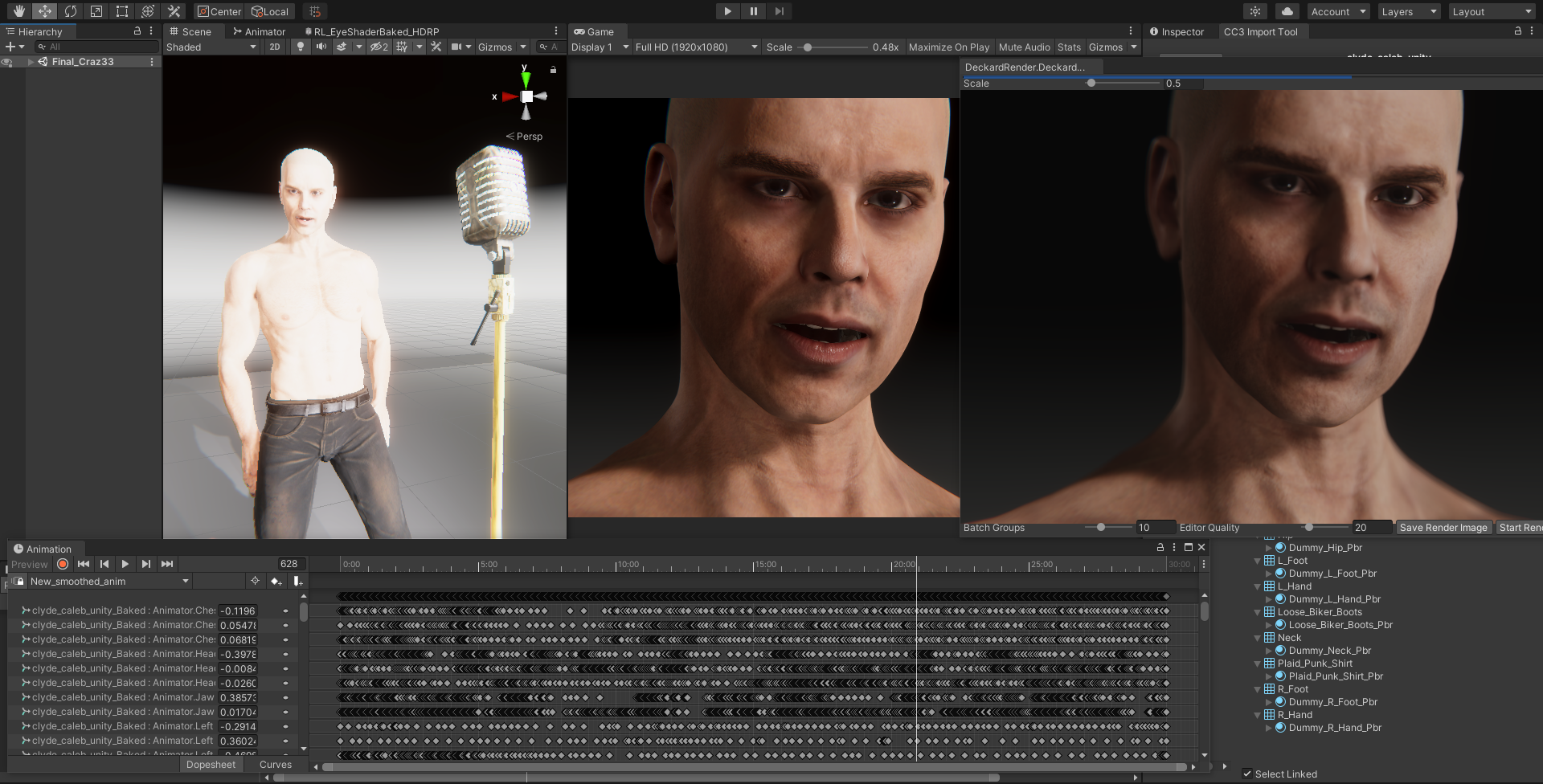Image resolution: width=1543 pixels, height=784 pixels.
Task: Go to previous keyframe in Animation
Action: click(x=104, y=564)
